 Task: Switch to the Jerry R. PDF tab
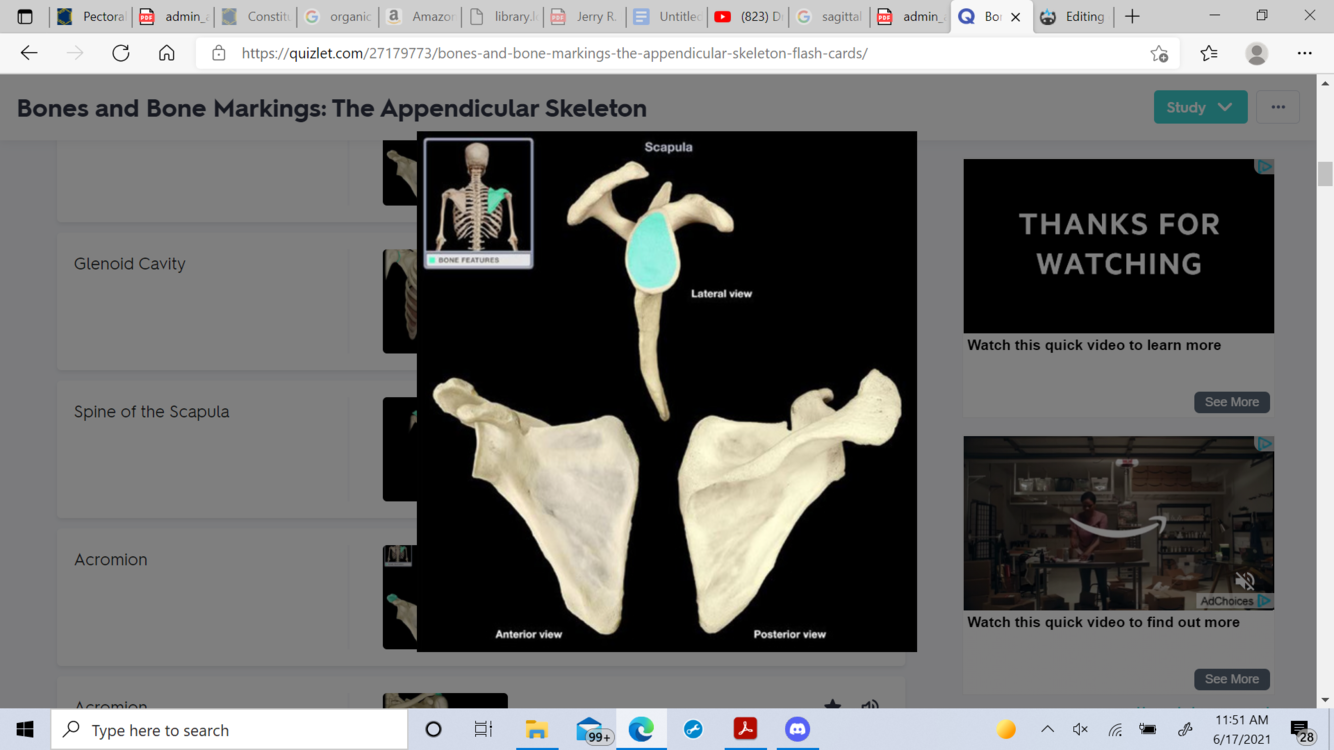[x=585, y=16]
